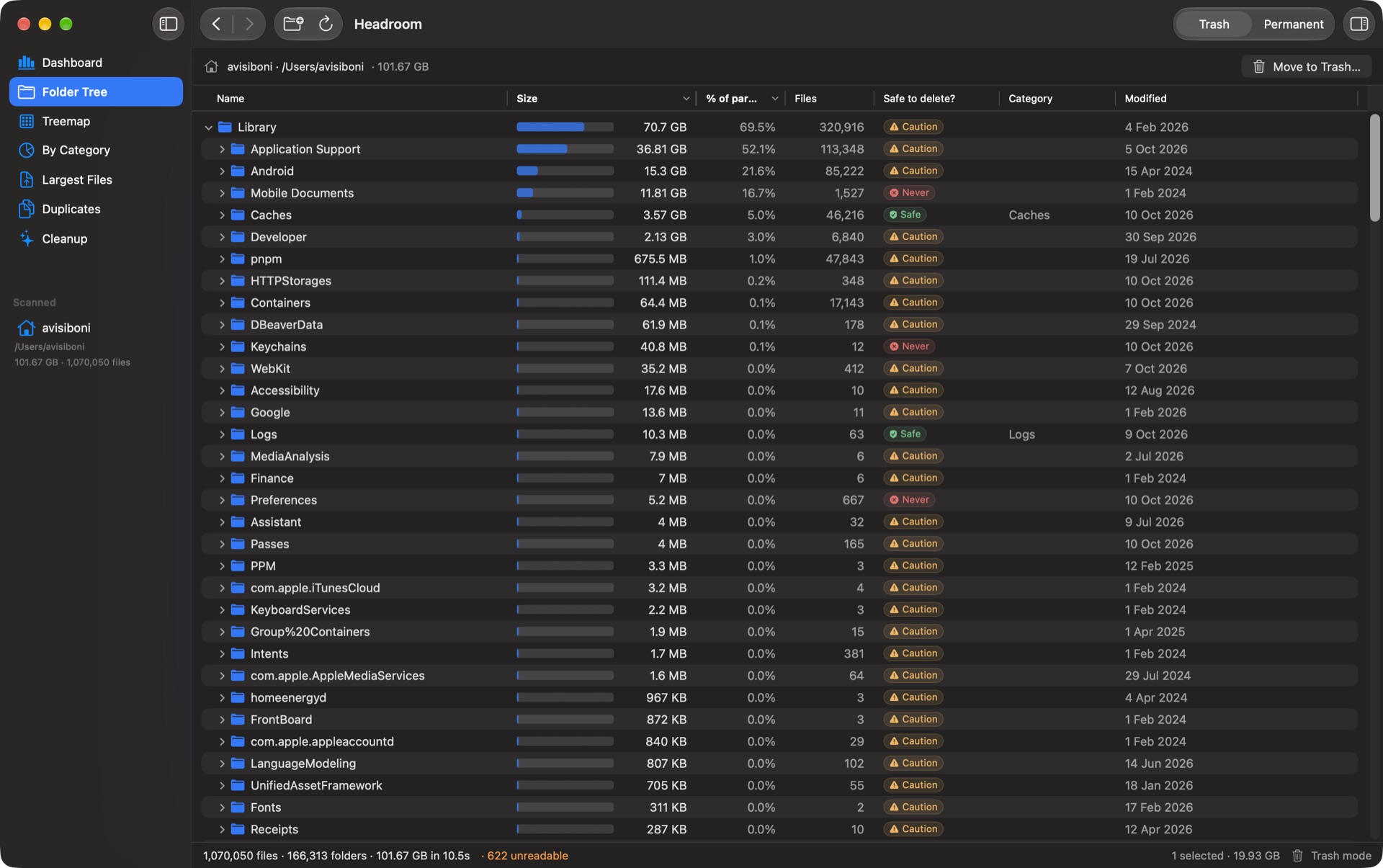Viewport: 1383px width, 868px height.
Task: Switch deletion mode to Permanent
Action: pos(1293,24)
